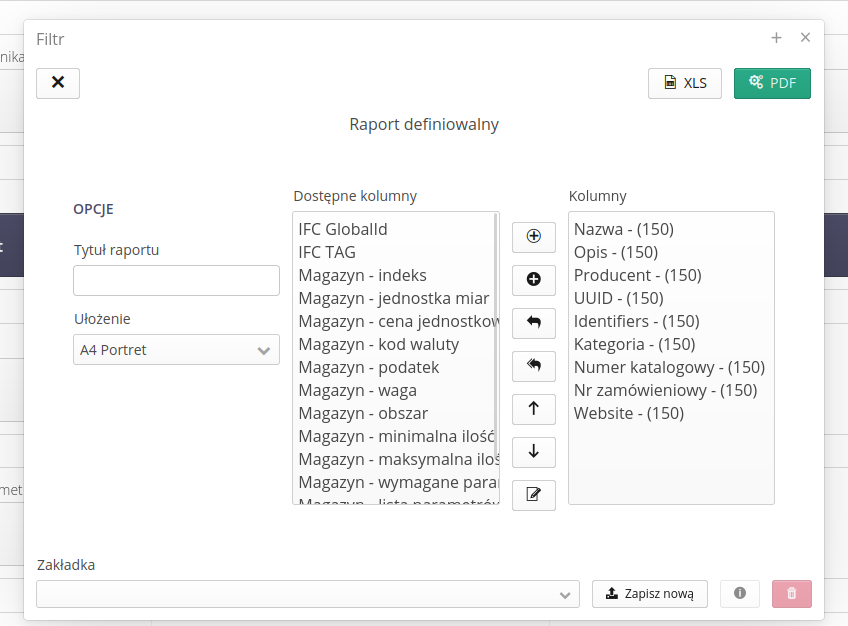Click the plus icon in Filtr titlebar
This screenshot has width=848, height=626.
pos(776,38)
